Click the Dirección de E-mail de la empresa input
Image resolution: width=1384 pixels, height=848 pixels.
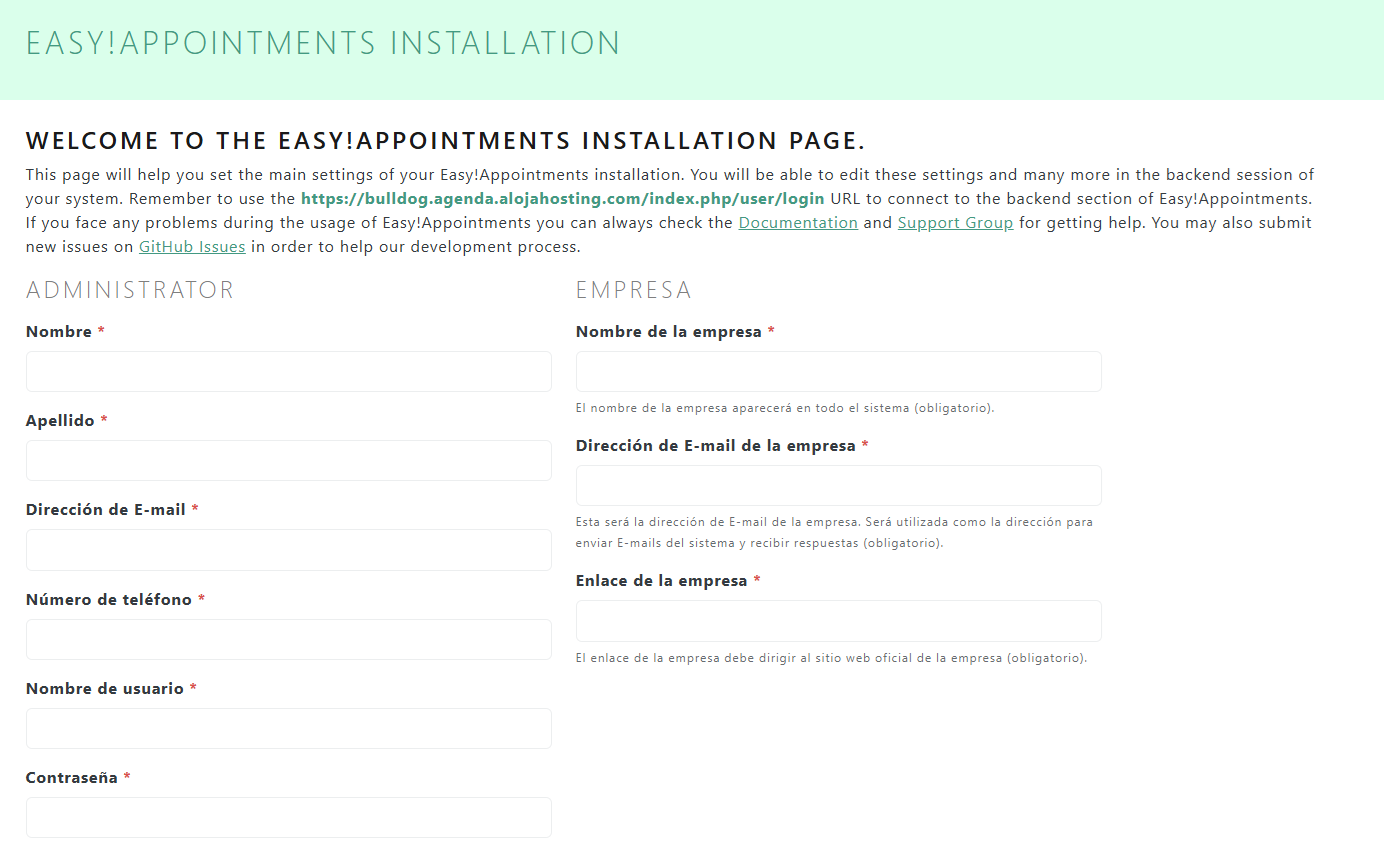[x=838, y=485]
